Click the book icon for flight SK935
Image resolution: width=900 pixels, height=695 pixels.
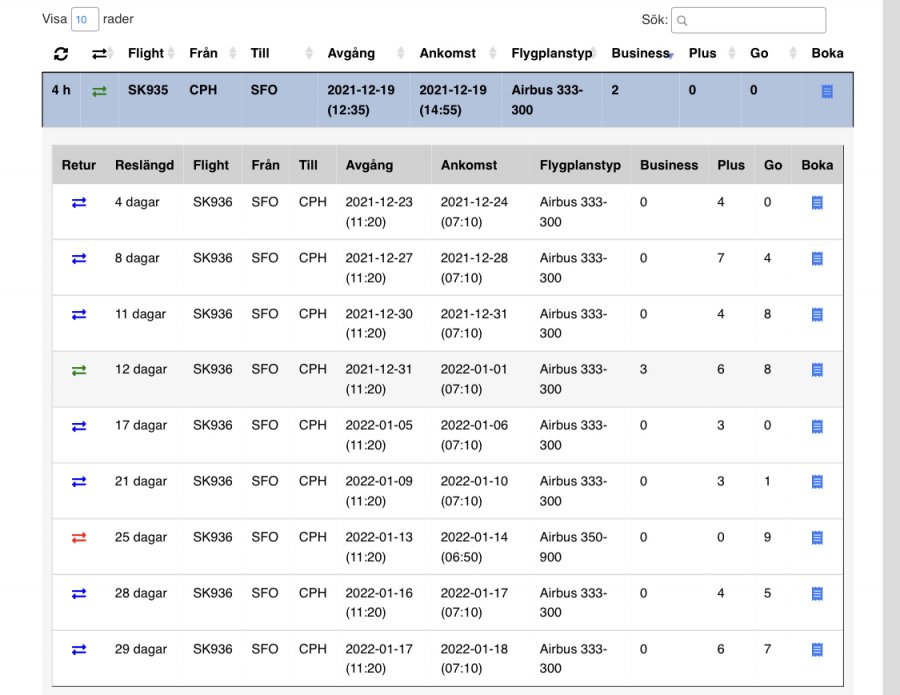827,91
